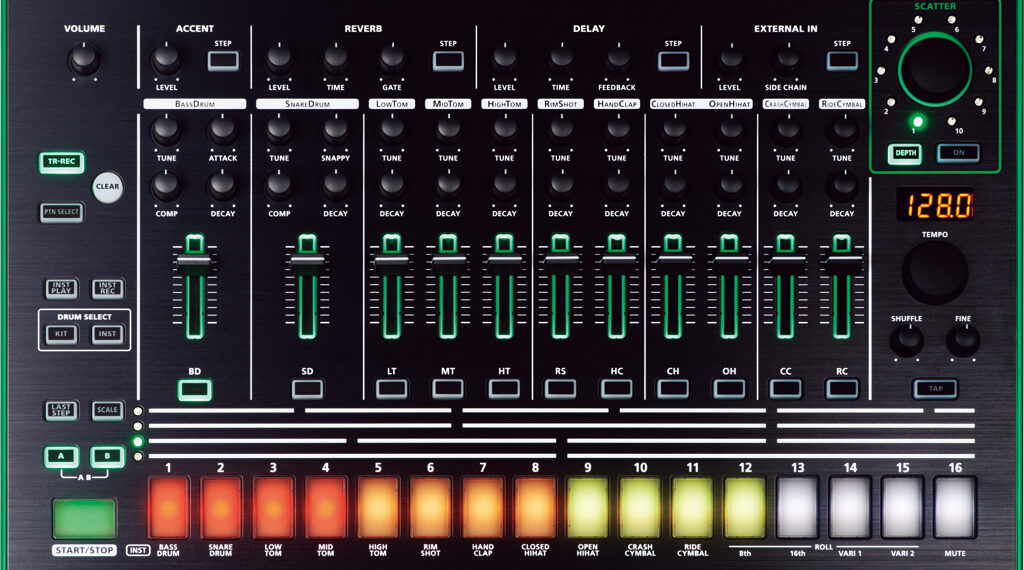1024x570 pixels.
Task: Toggle the External In STEP button
Action: [842, 61]
